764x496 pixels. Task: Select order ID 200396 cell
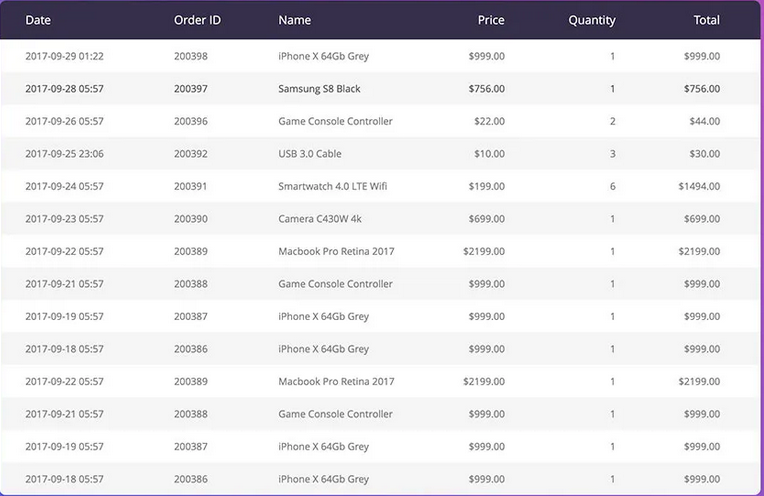coord(191,121)
